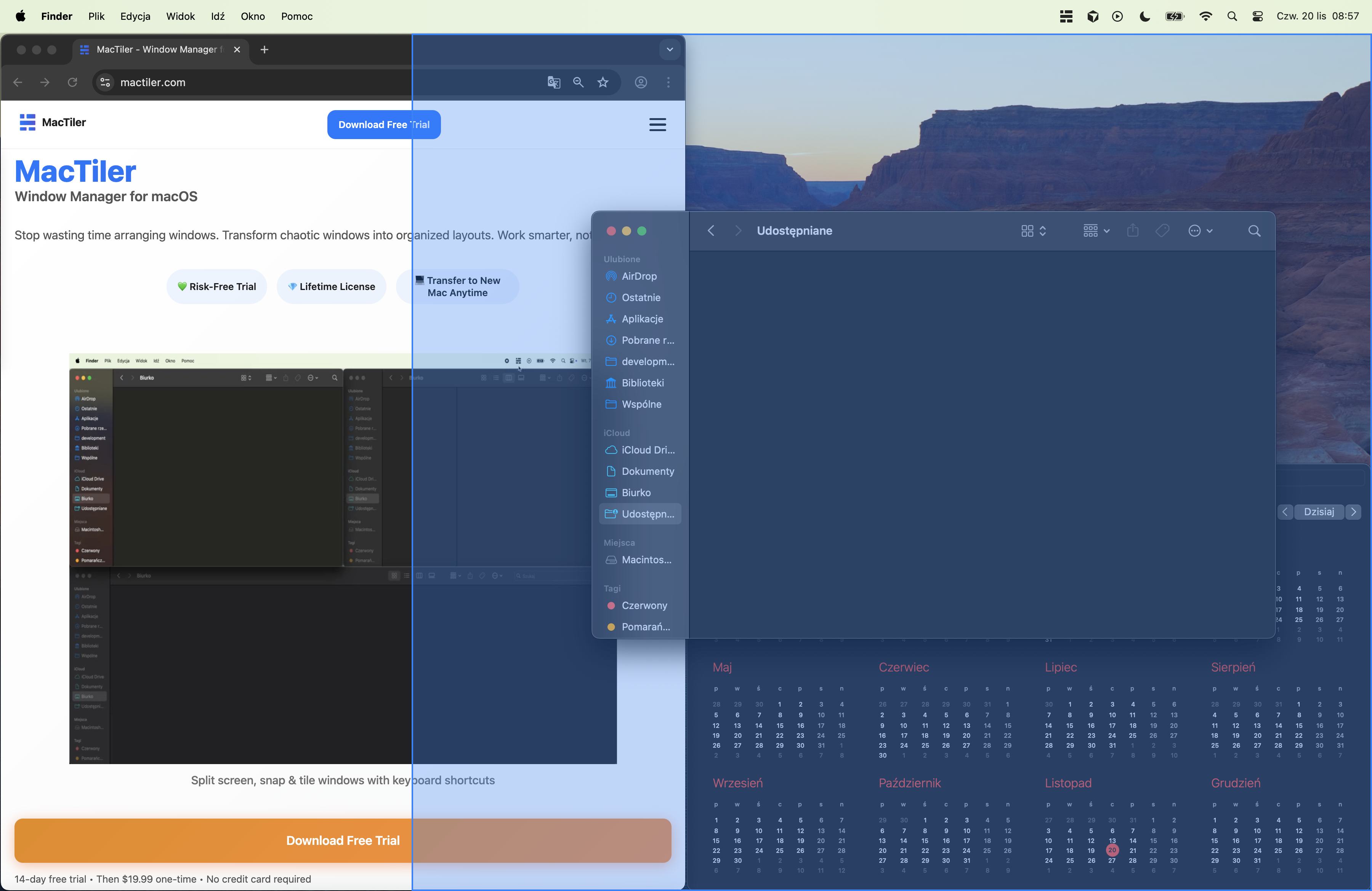
Task: Click the Finder share icon
Action: (1132, 231)
